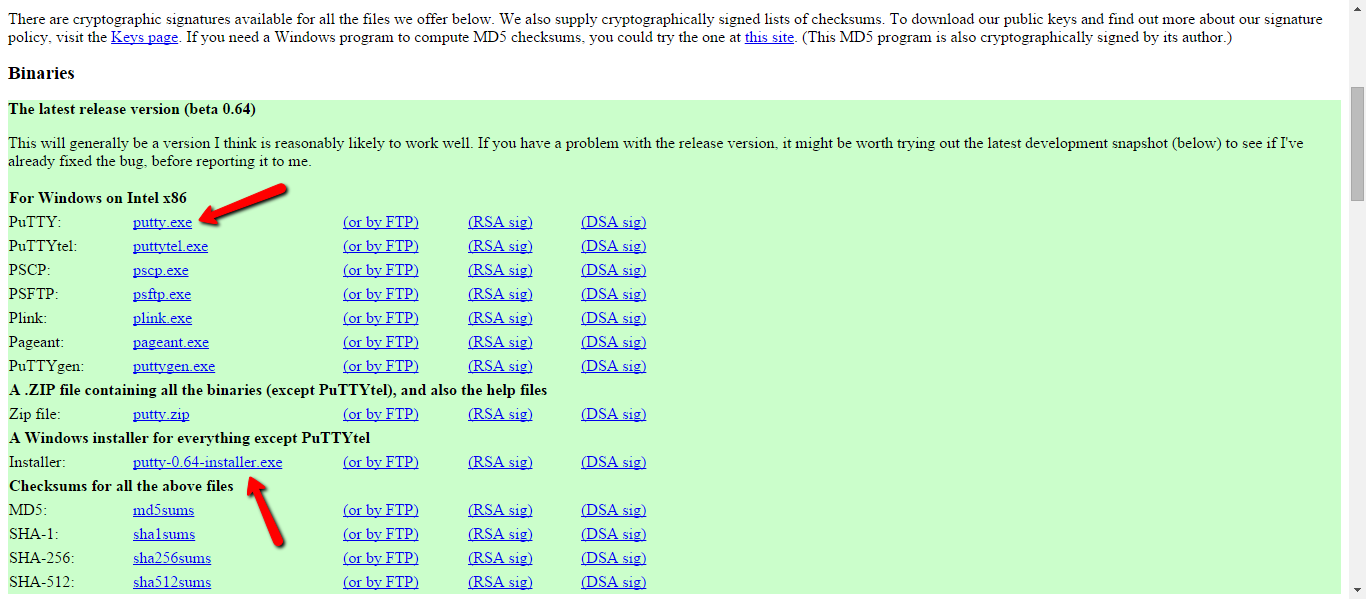The height and width of the screenshot is (599, 1366).
Task: Open the DSA sig for the Zip file row
Action: click(x=613, y=414)
